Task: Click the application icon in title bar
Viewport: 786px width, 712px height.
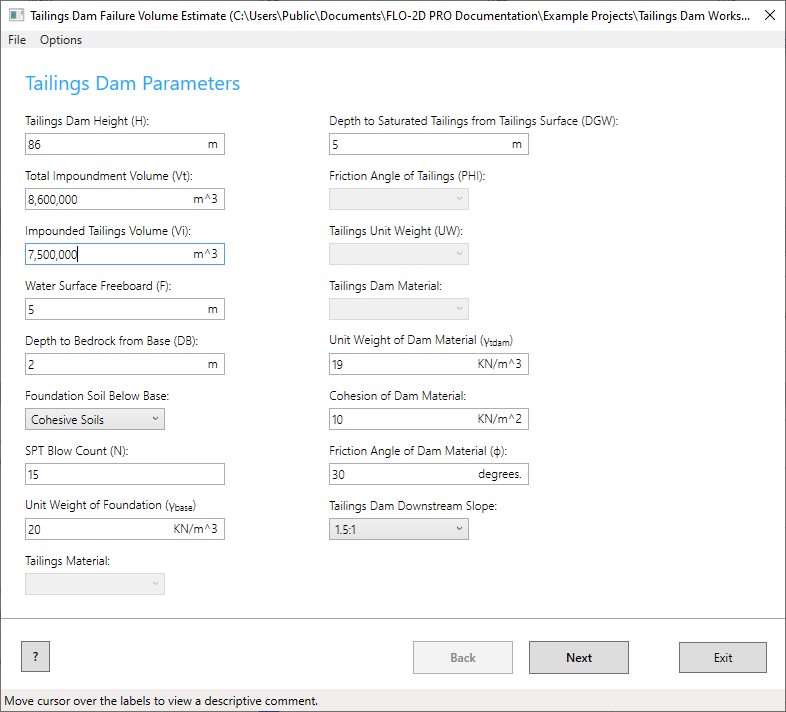Action: point(16,16)
